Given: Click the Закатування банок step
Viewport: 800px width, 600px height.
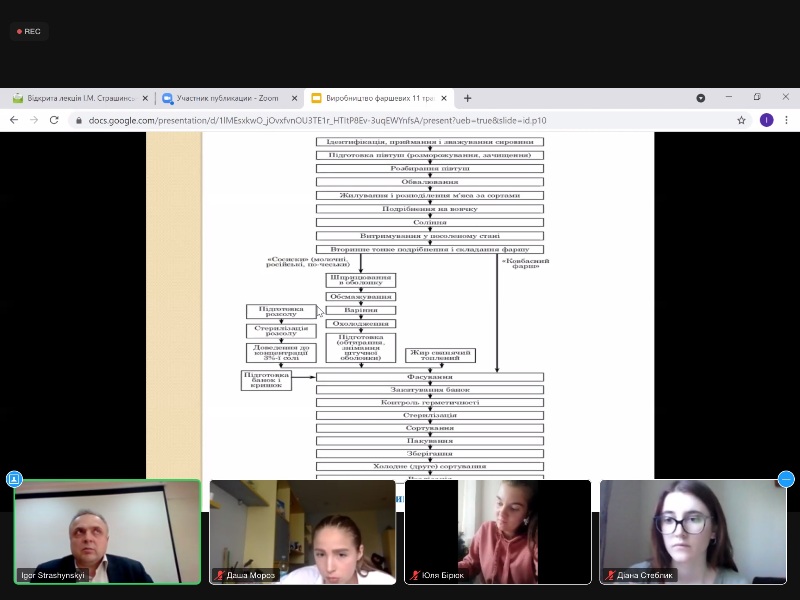Looking at the screenshot, I should pyautogui.click(x=430, y=390).
